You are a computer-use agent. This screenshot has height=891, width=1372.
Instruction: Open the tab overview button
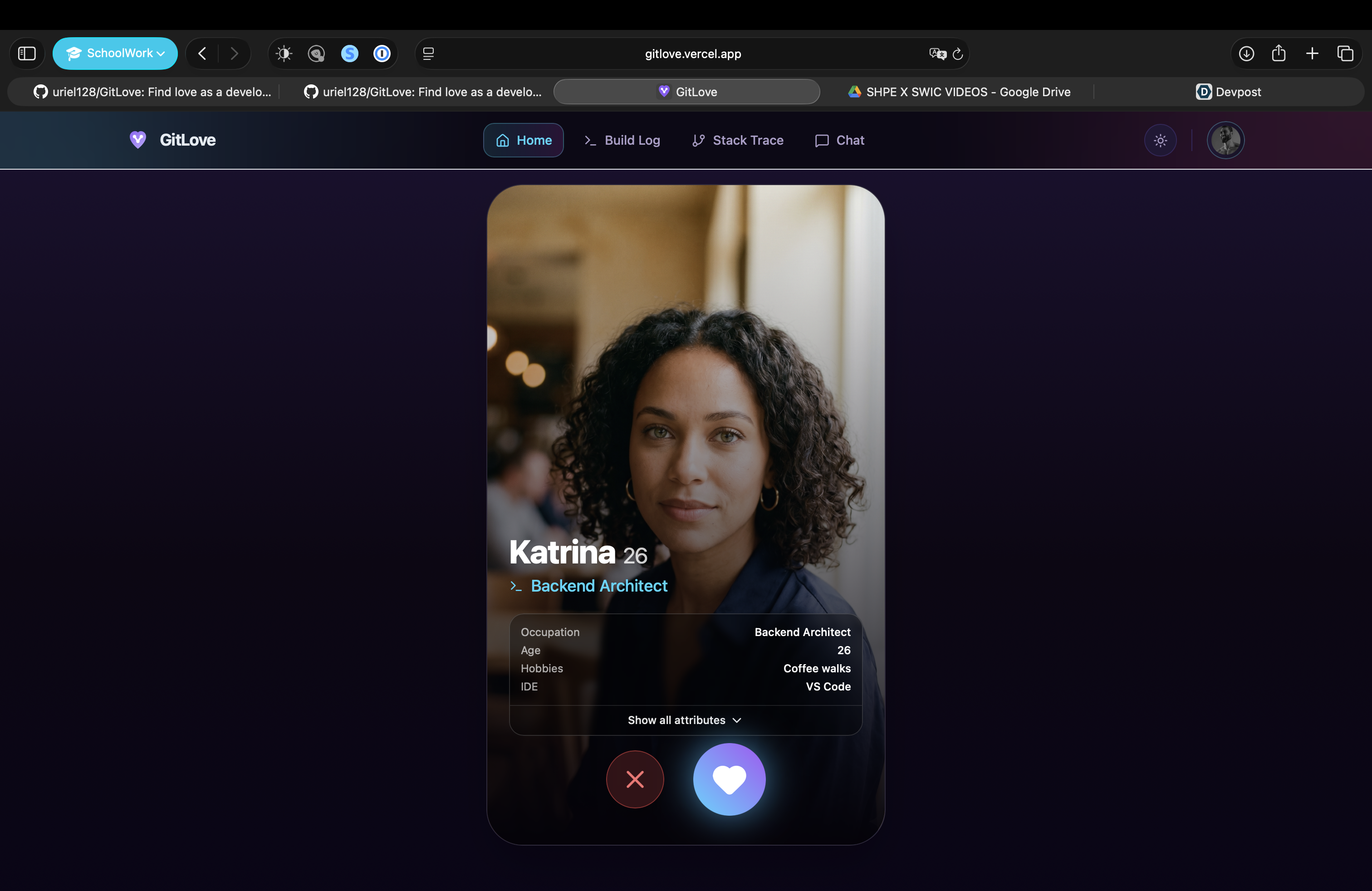click(x=1345, y=54)
